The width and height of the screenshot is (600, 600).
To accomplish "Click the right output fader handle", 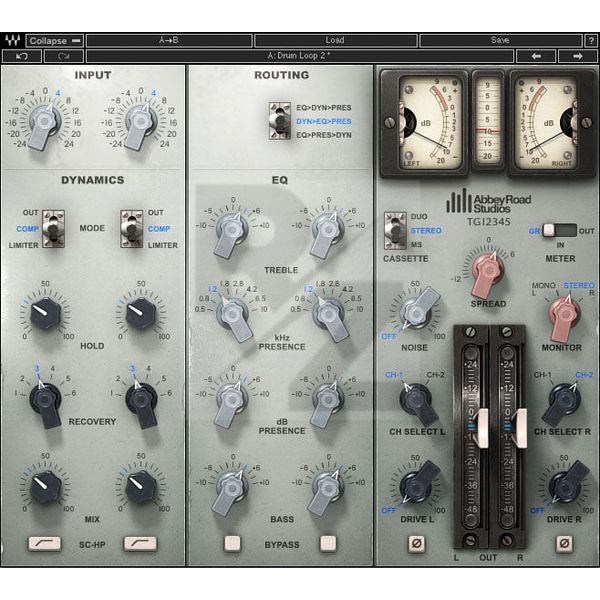I will pyautogui.click(x=520, y=427).
